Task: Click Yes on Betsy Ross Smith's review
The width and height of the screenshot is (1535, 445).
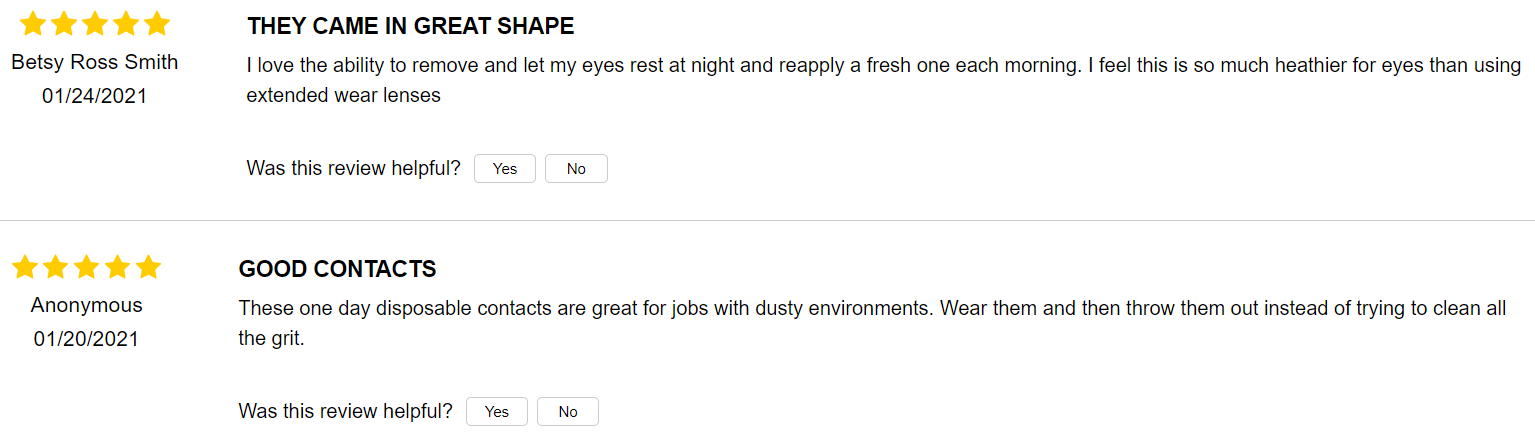Action: [504, 169]
